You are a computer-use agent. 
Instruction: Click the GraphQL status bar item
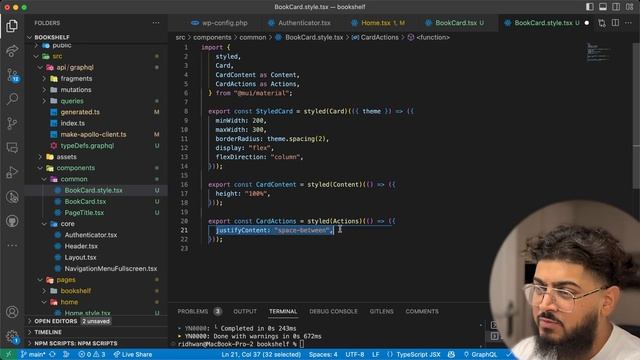pyautogui.click(x=480, y=354)
